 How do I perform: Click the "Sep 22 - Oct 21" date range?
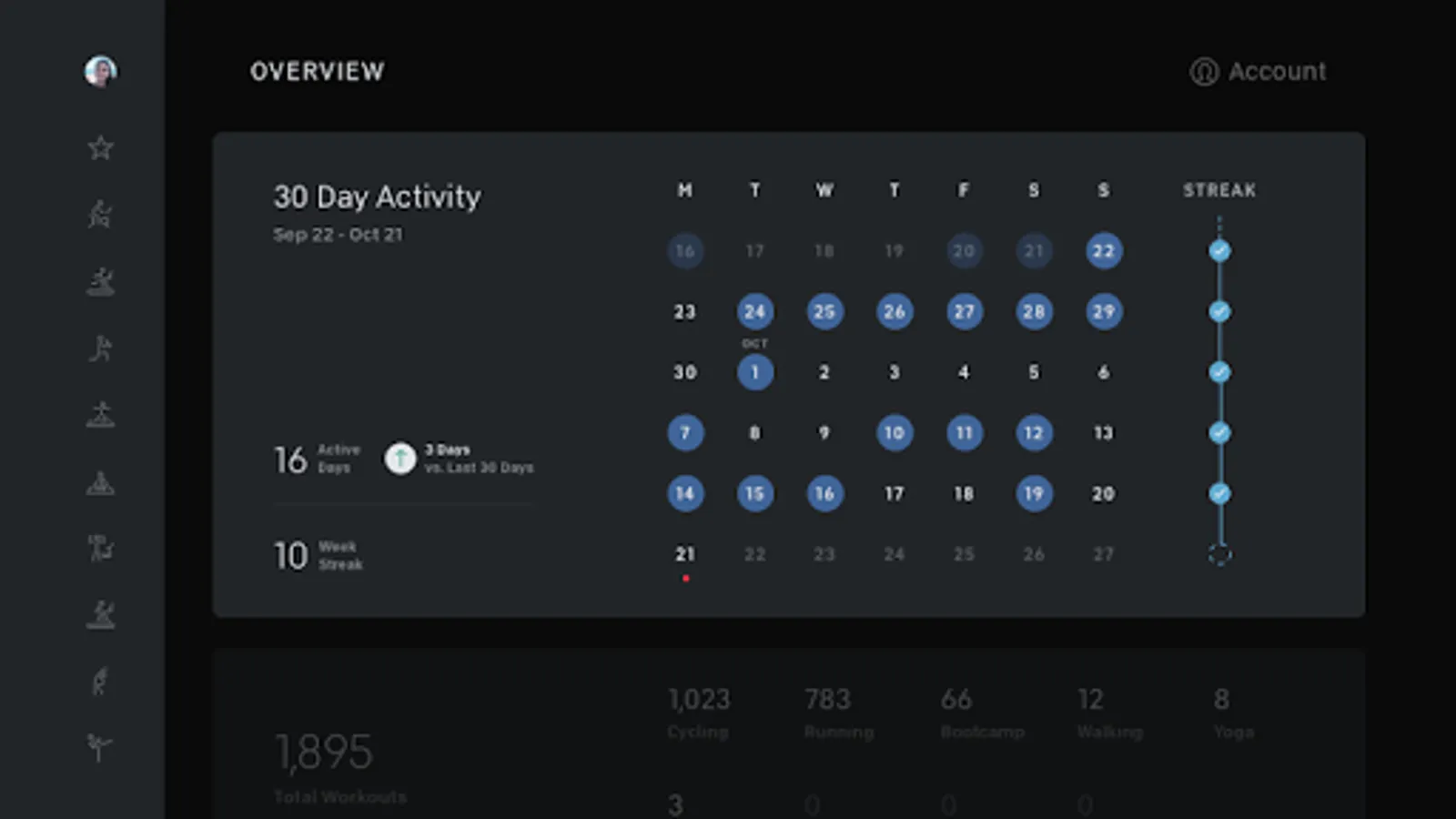point(338,235)
